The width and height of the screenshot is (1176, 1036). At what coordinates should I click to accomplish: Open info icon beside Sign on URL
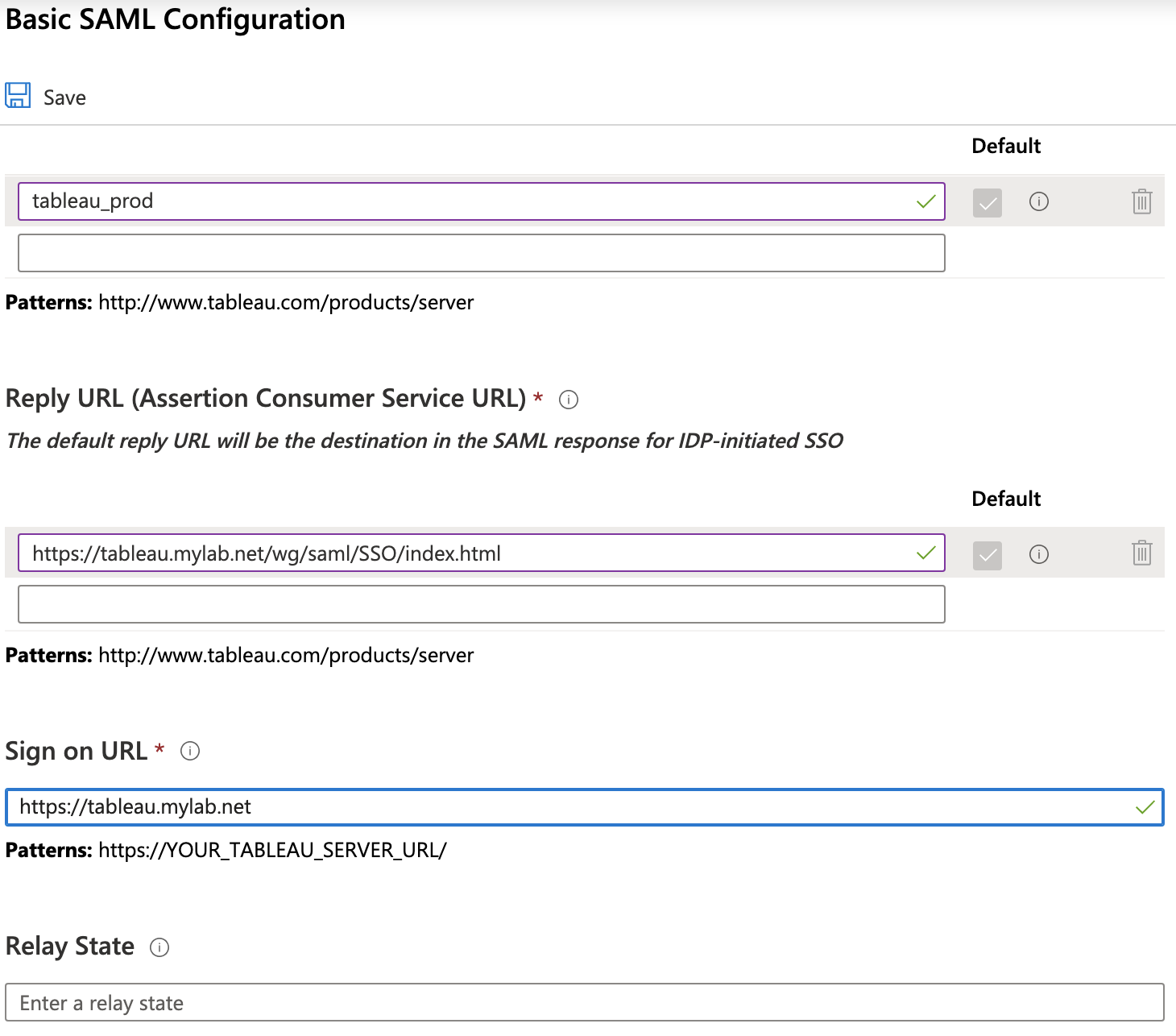tap(190, 751)
